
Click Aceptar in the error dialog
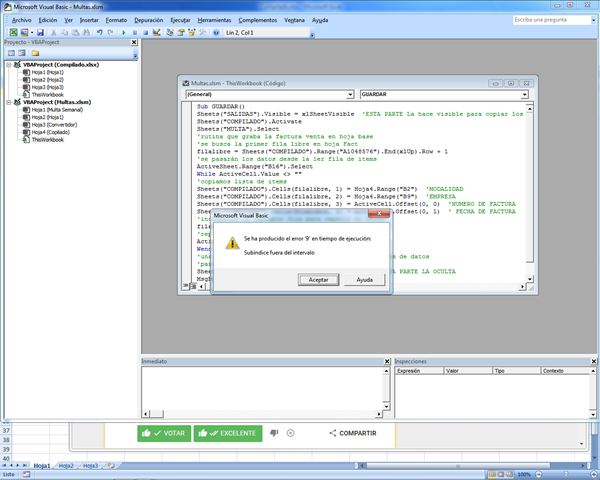318,280
